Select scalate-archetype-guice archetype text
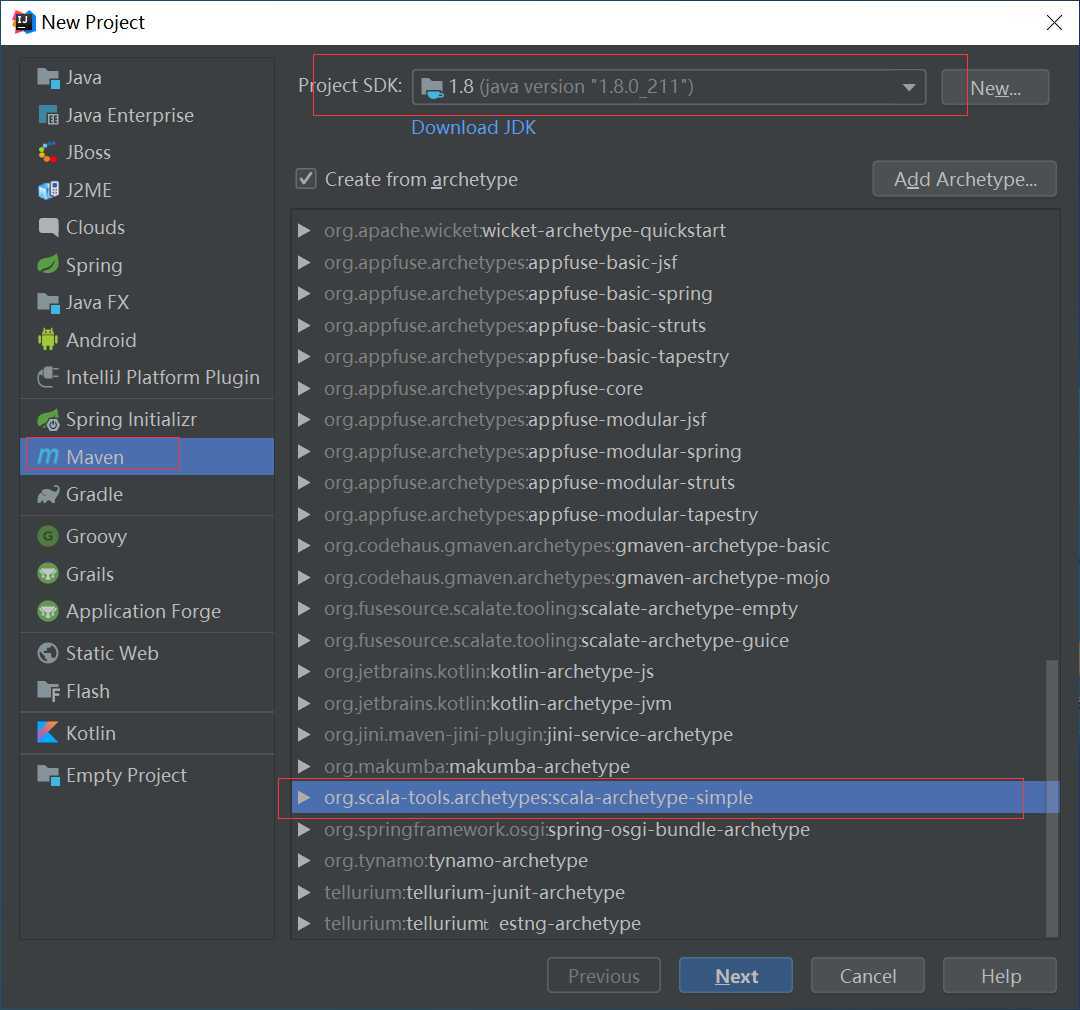 [557, 641]
